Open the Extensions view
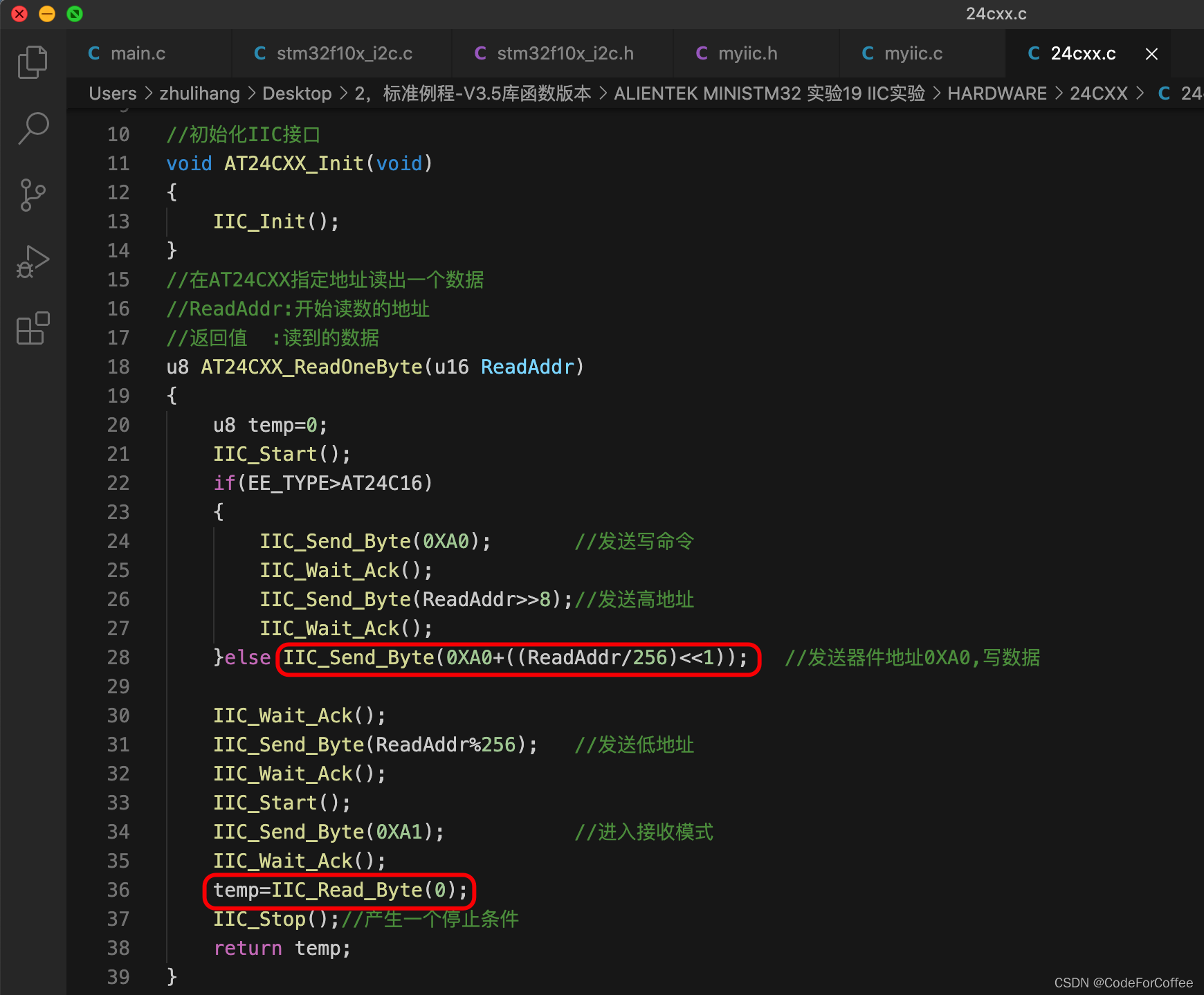This screenshot has height=995, width=1204. (x=33, y=328)
